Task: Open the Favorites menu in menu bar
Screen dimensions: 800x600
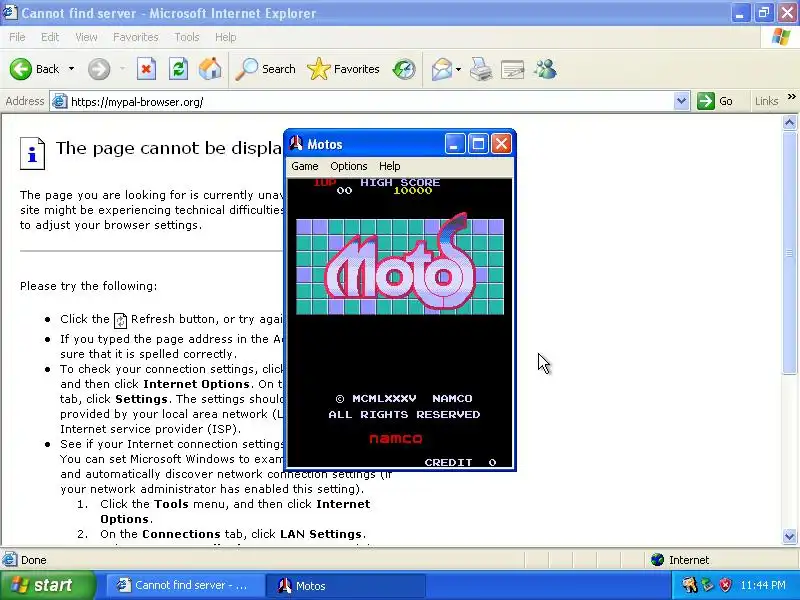Action: [136, 37]
